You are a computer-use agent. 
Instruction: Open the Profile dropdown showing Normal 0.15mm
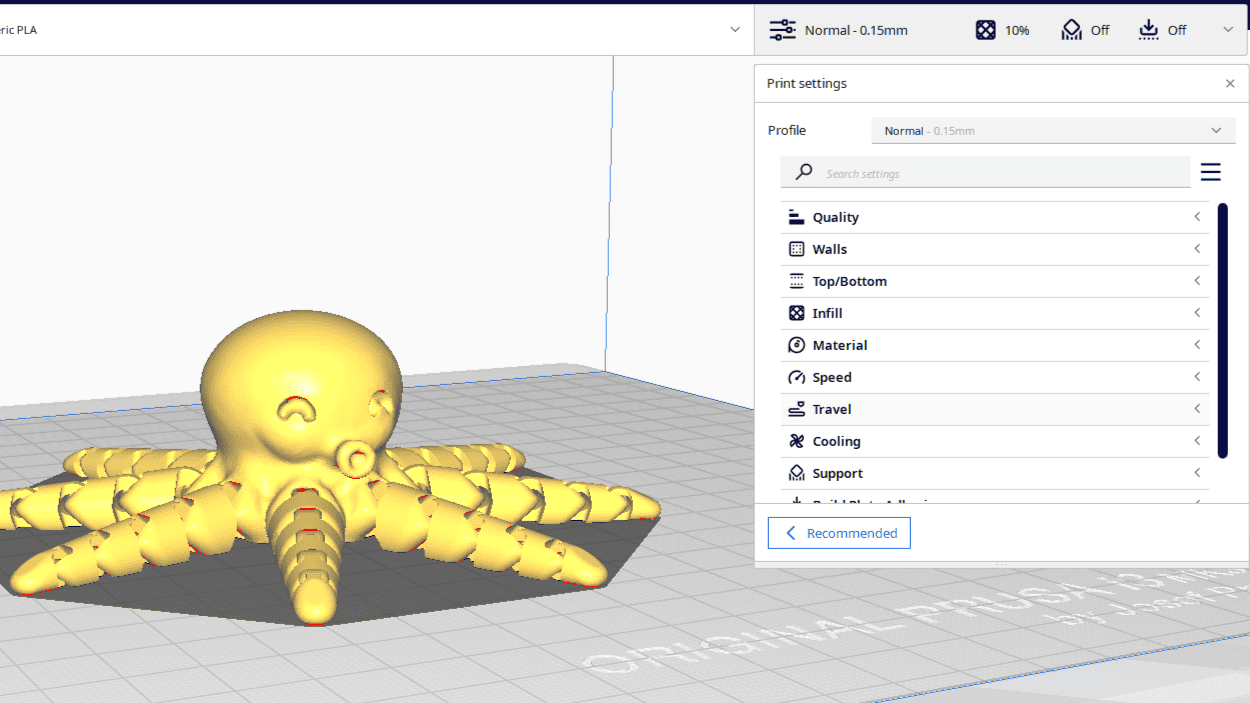[1053, 130]
